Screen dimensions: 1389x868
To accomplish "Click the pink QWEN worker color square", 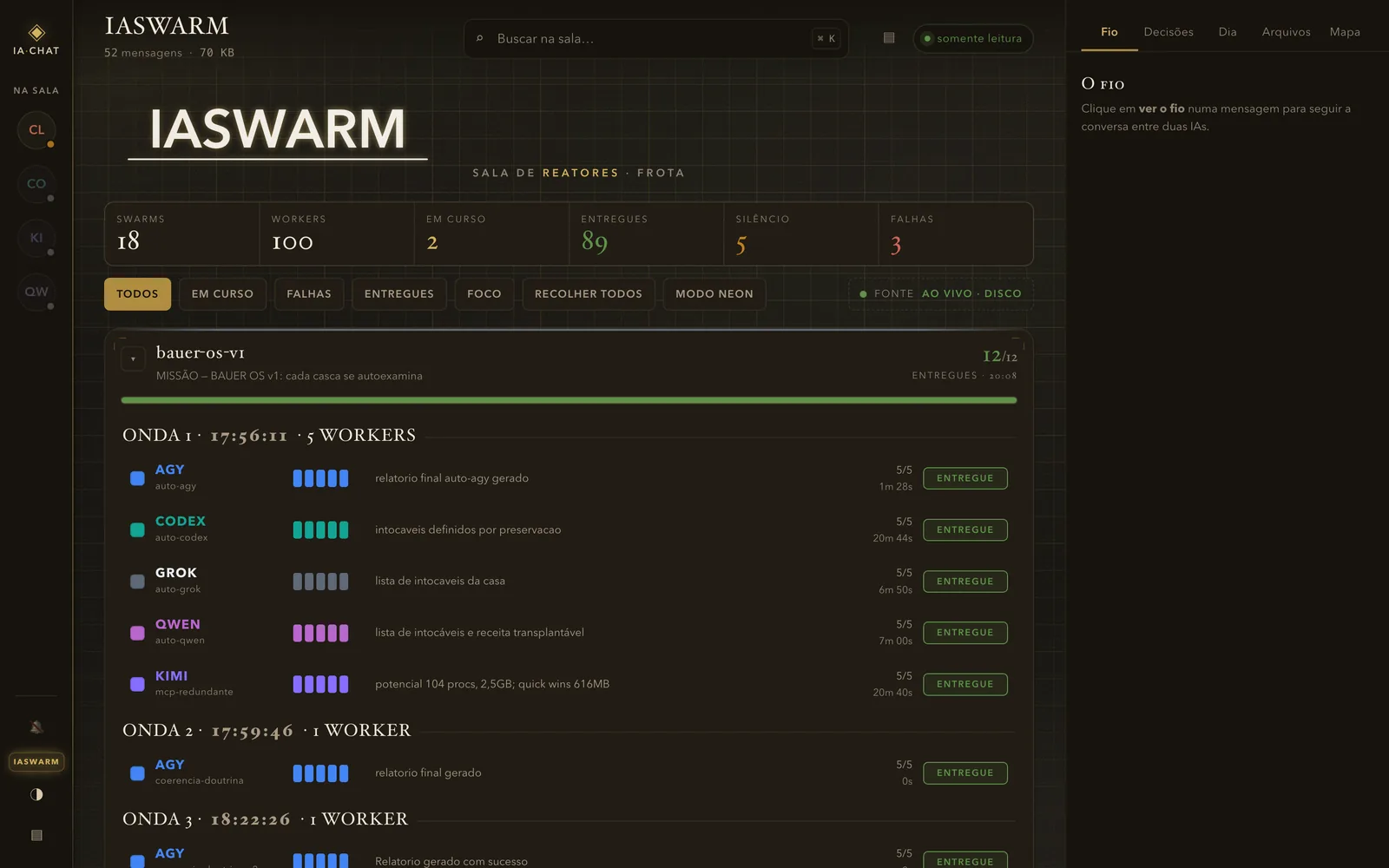I will coord(137,633).
